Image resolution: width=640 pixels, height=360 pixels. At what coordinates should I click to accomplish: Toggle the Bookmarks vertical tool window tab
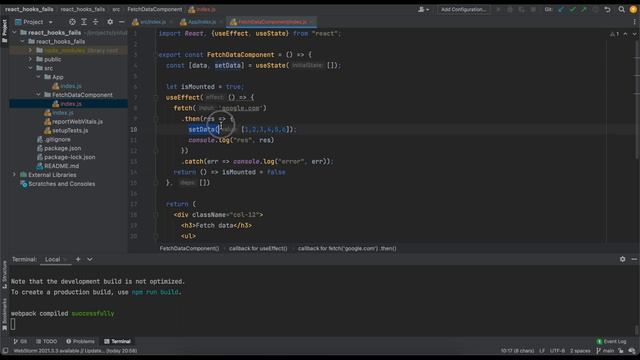4,314
